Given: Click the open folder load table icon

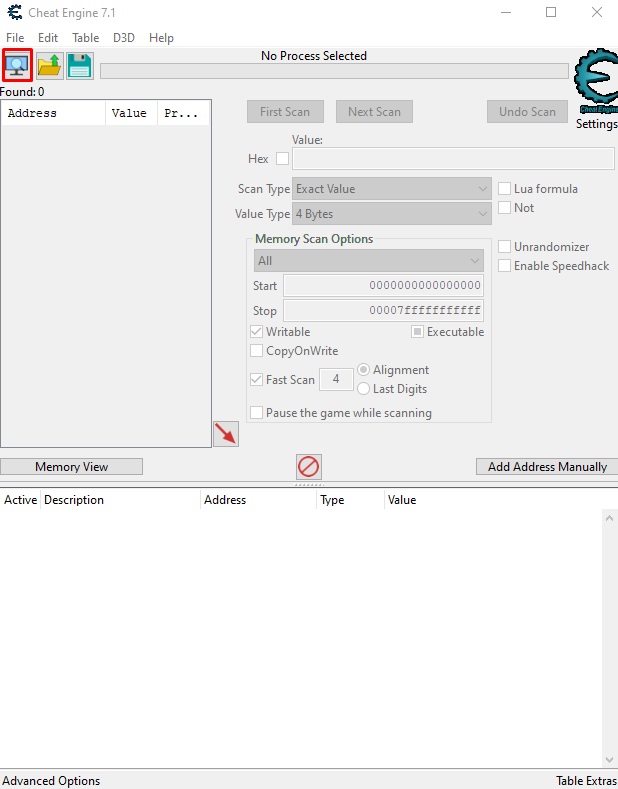Looking at the screenshot, I should click(x=49, y=66).
